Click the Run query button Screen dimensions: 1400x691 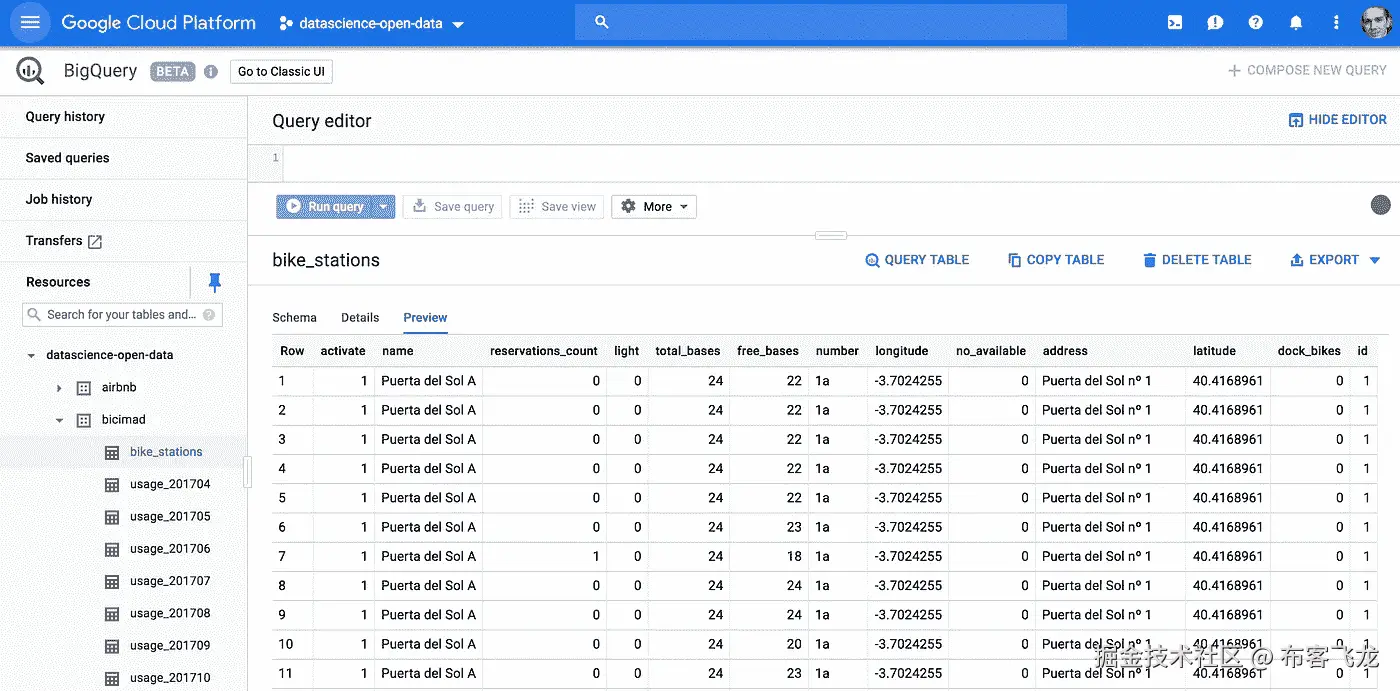325,207
